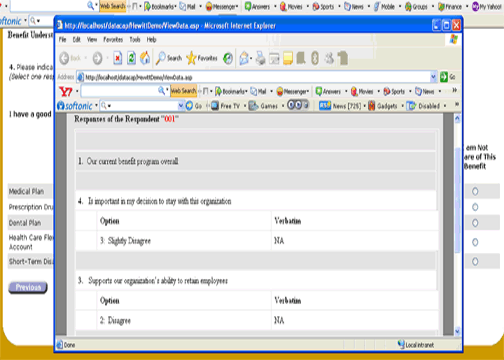Open the Mail icon dropdown arrow
Image resolution: width=504 pixels, height=360 pixels.
(251, 59)
